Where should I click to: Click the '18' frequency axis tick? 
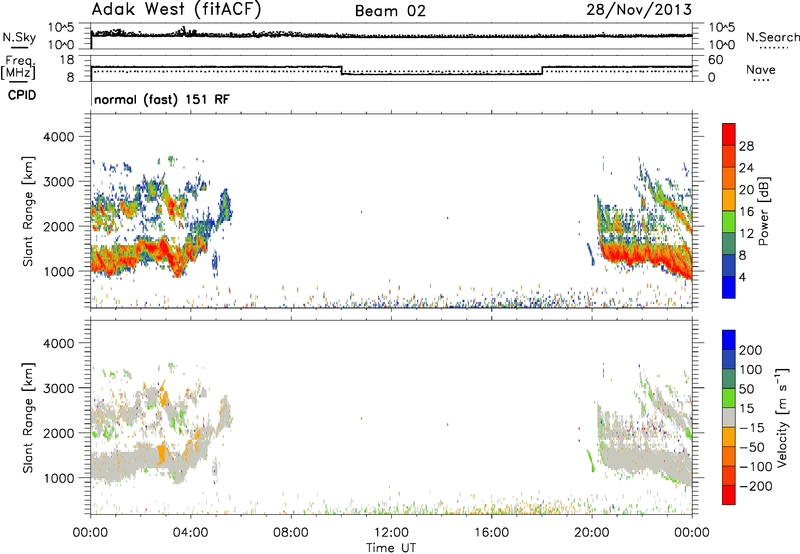click(66, 60)
